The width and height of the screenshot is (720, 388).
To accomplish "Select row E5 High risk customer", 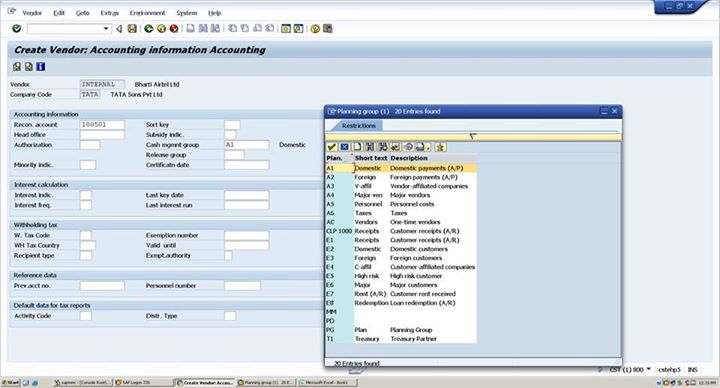I will [x=401, y=276].
